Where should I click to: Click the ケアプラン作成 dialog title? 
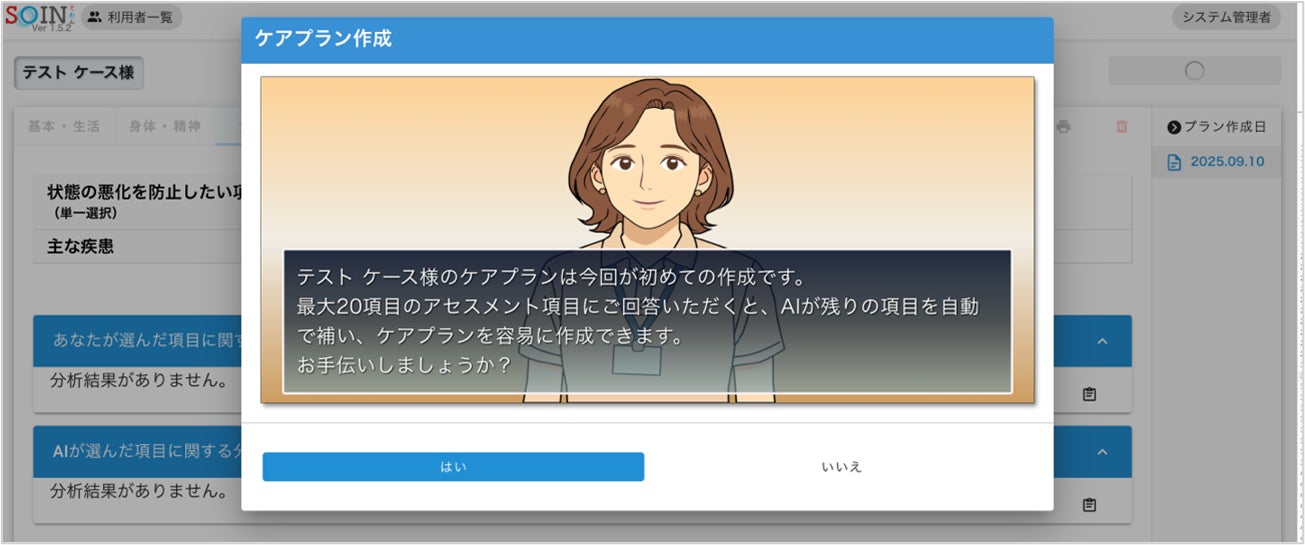pyautogui.click(x=323, y=39)
